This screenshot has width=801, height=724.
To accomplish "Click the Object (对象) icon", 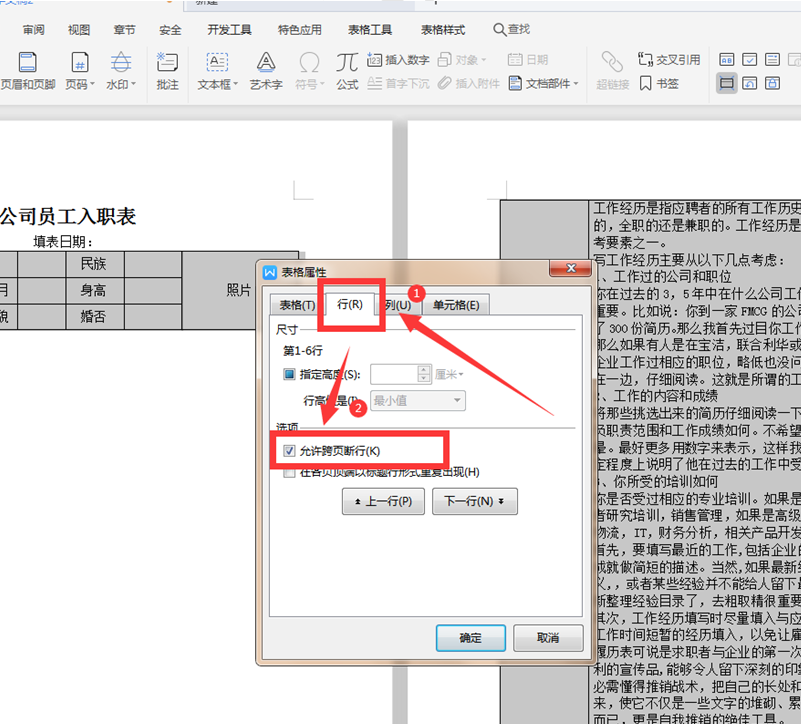I will coord(444,60).
